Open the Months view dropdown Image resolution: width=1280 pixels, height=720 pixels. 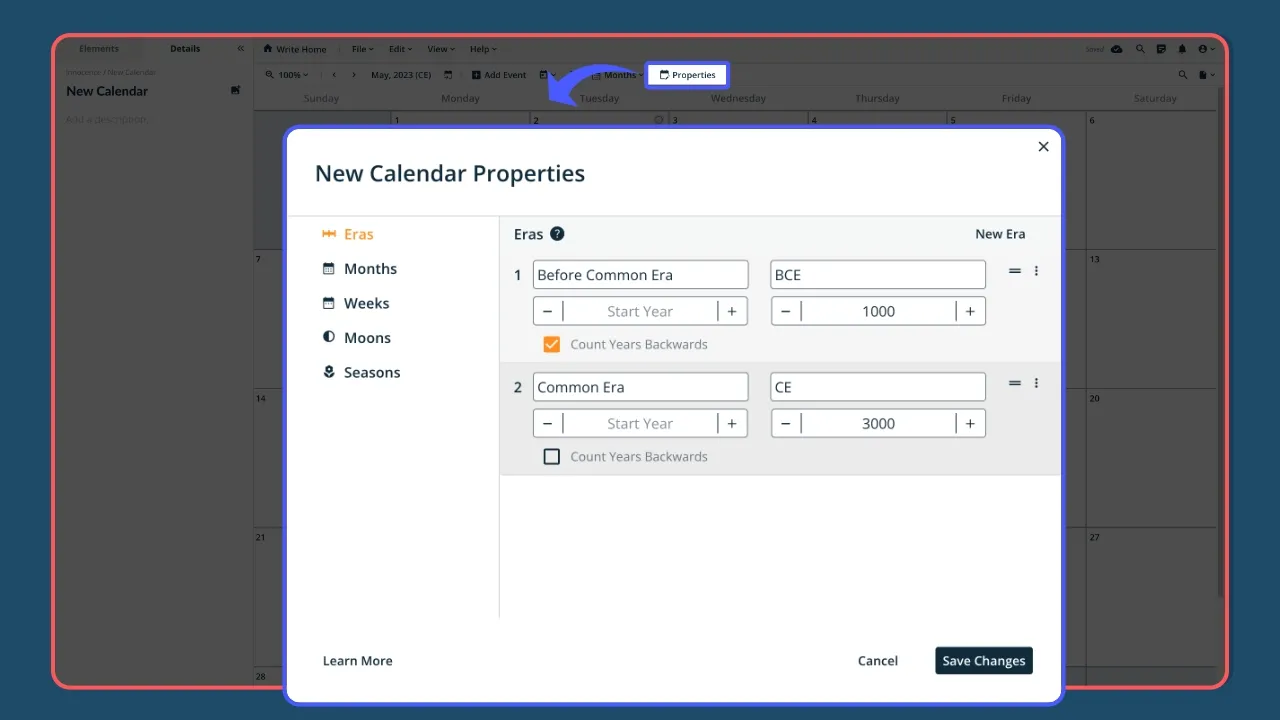coord(617,74)
